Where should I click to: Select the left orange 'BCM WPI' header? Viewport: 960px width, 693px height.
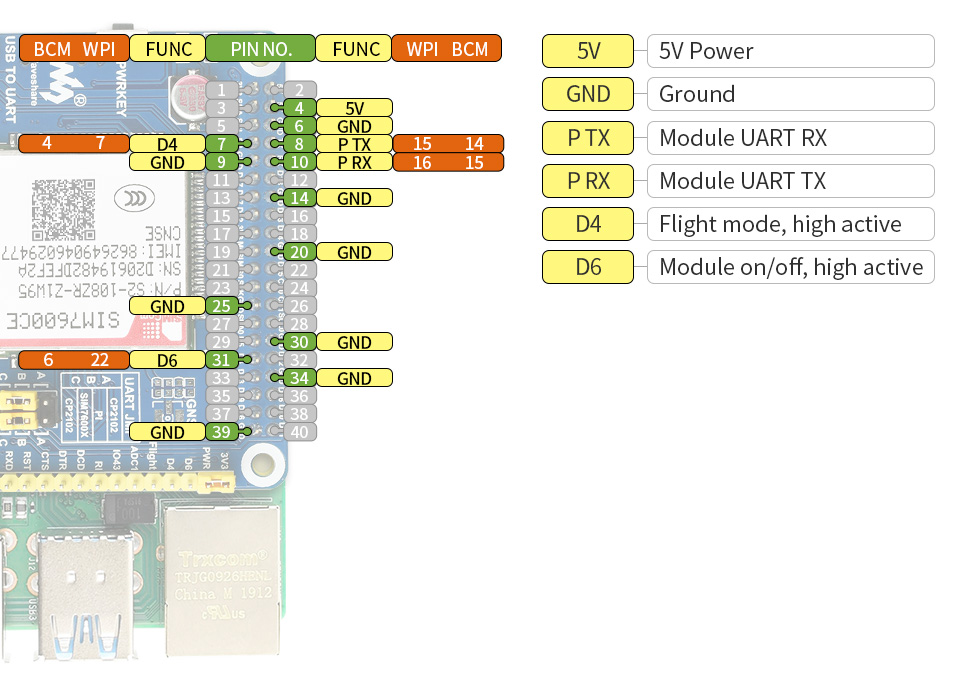click(x=74, y=48)
